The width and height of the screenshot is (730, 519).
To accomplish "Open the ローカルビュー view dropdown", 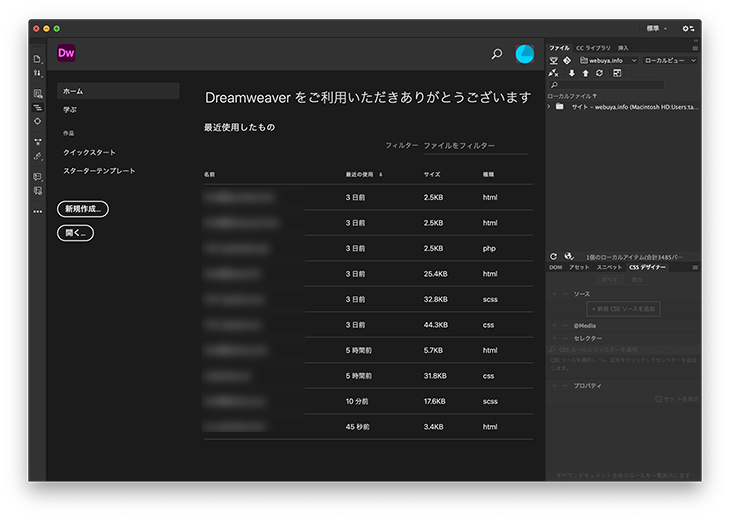I will [669, 61].
